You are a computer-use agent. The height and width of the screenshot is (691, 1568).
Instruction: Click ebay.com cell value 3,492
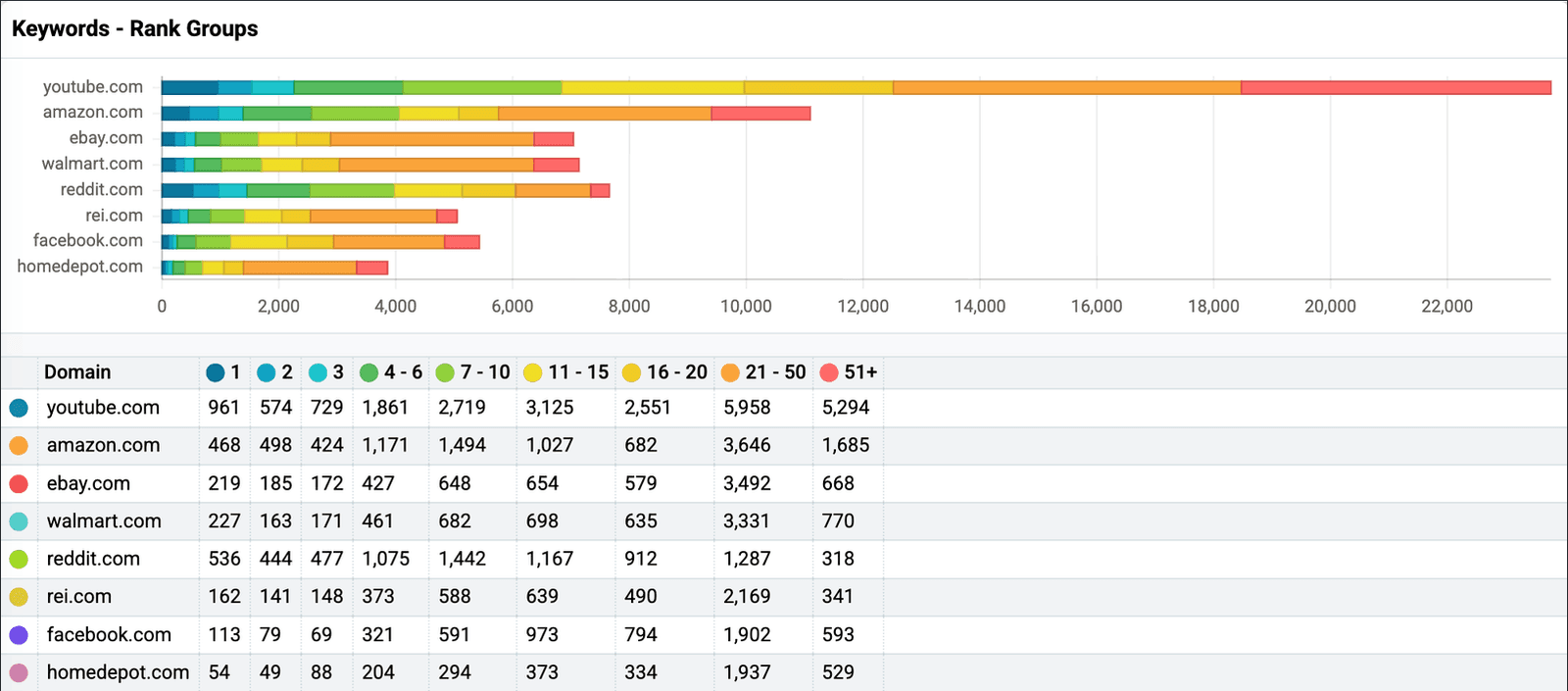[747, 483]
